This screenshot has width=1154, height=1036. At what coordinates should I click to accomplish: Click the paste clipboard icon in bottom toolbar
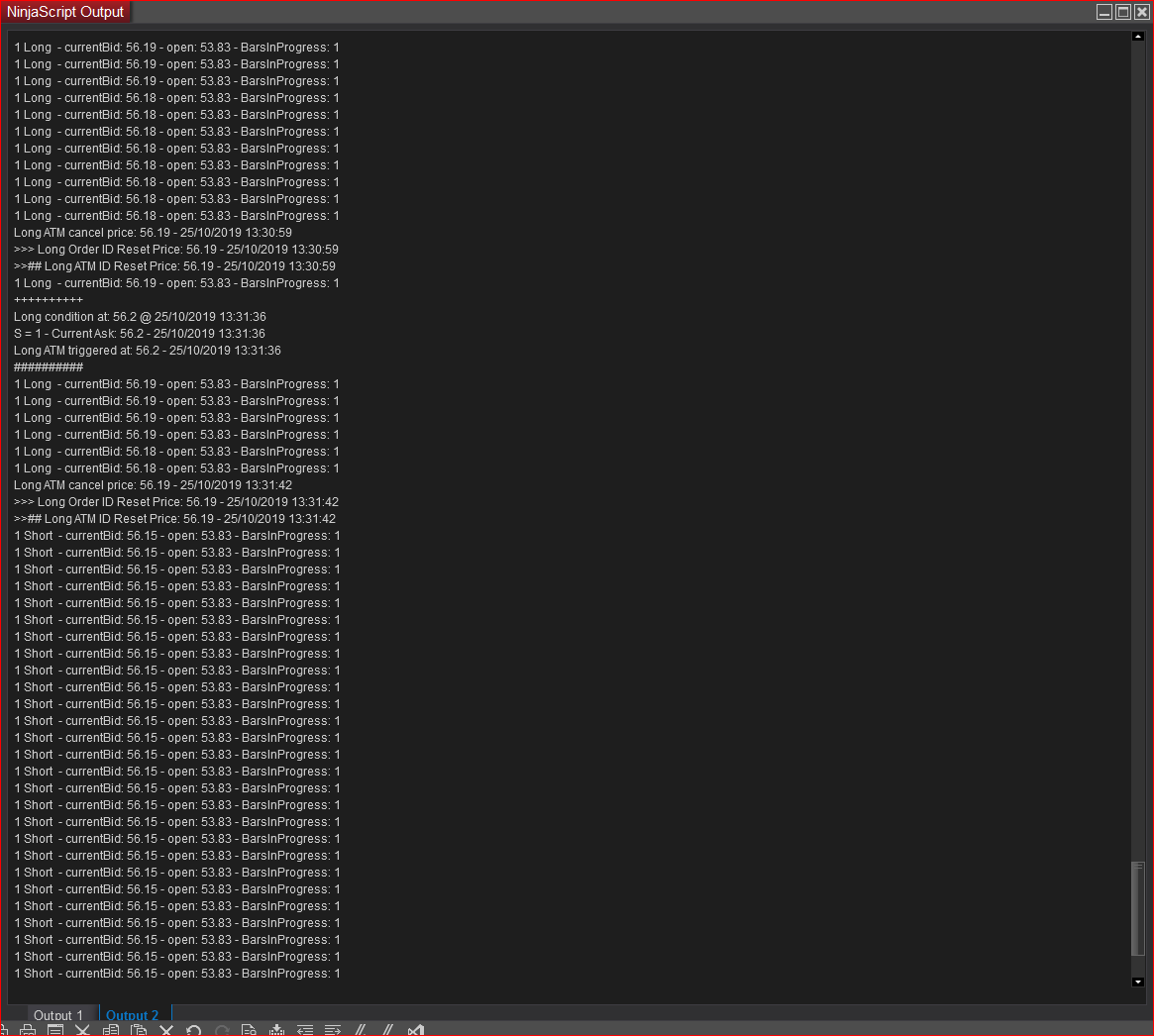coord(139,1030)
